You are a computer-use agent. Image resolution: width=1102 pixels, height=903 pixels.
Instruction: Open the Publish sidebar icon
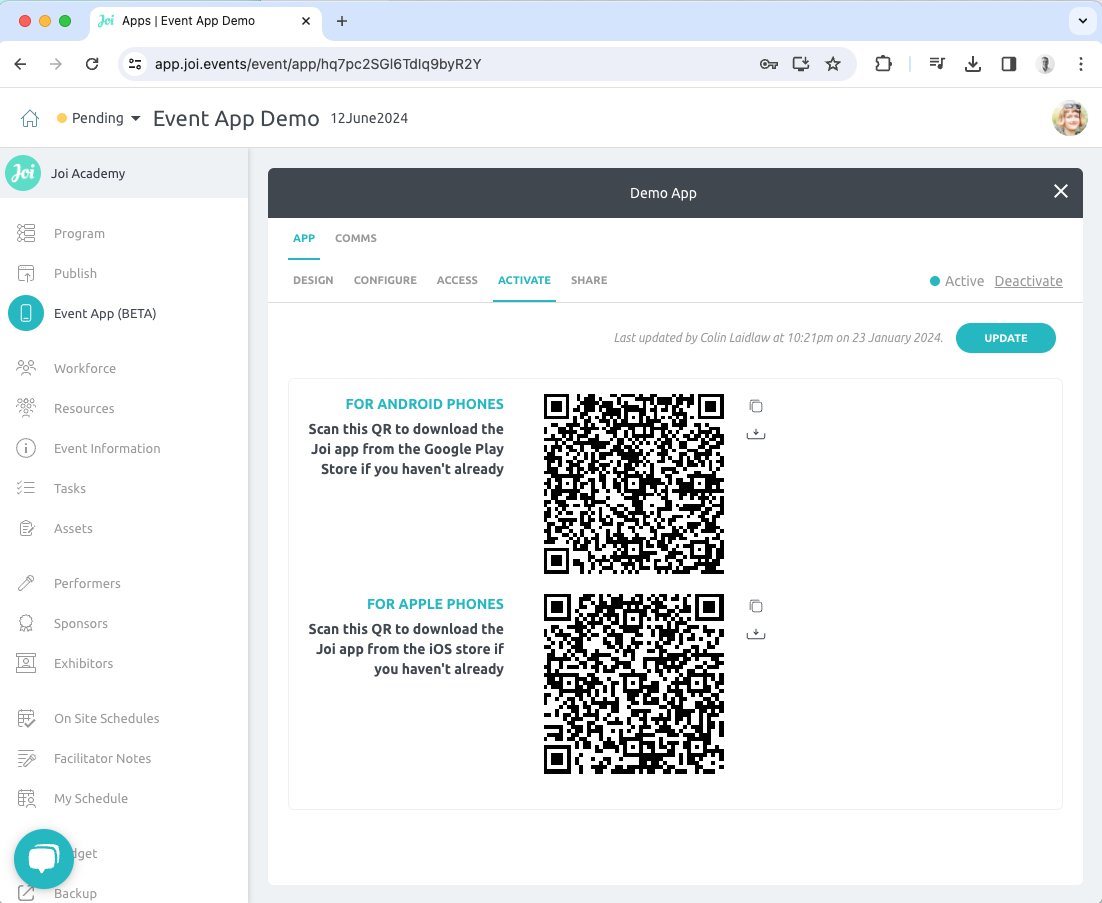pos(26,273)
